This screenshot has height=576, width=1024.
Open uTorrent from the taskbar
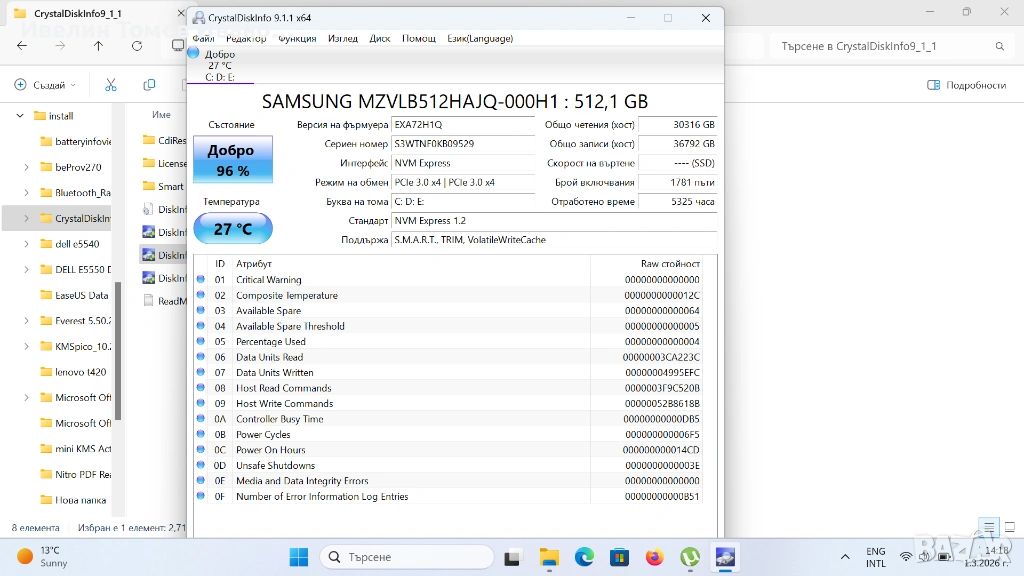coord(689,557)
